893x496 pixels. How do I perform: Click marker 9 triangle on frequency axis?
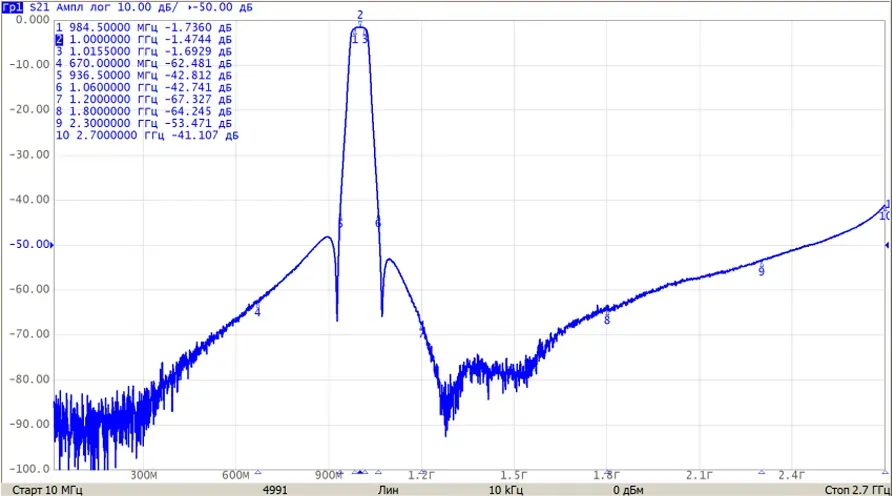coord(761,472)
